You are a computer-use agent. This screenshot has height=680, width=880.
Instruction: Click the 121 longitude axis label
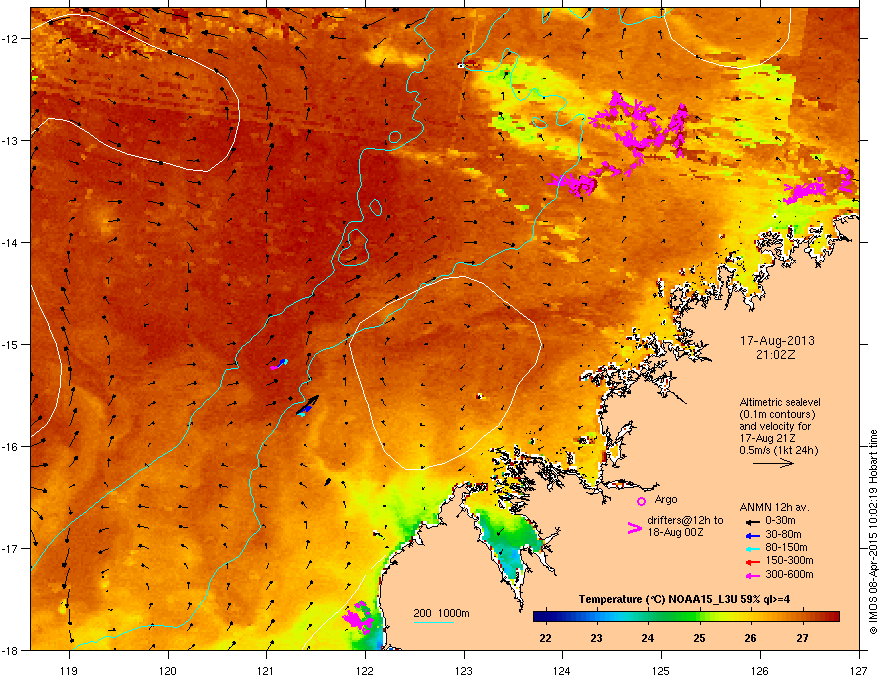coord(266,670)
